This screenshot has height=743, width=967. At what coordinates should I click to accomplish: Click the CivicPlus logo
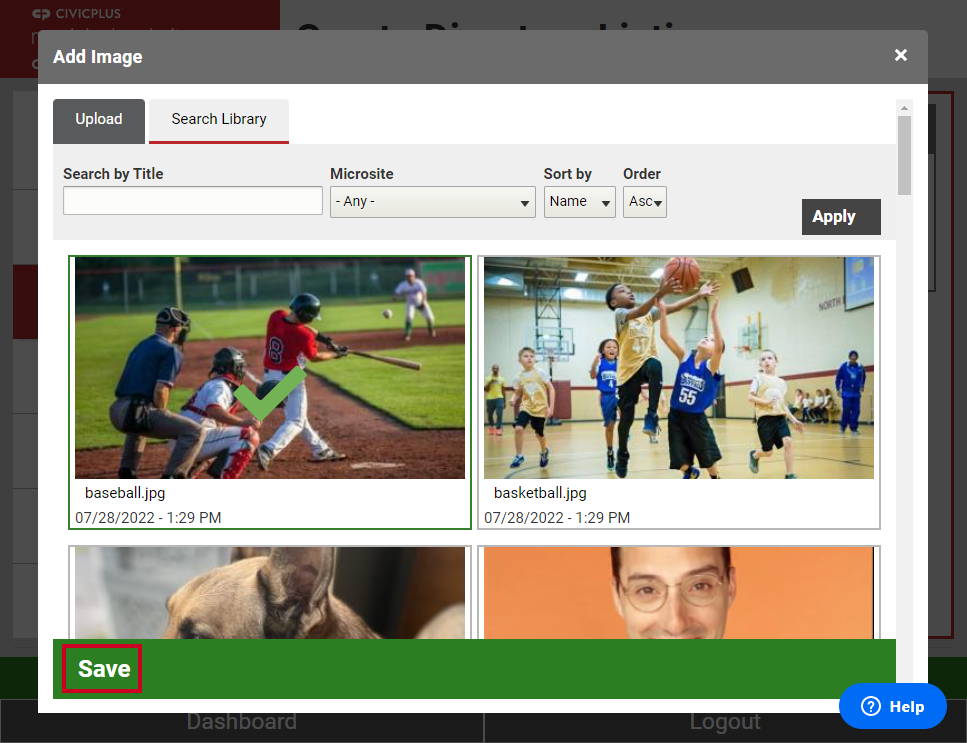(76, 14)
